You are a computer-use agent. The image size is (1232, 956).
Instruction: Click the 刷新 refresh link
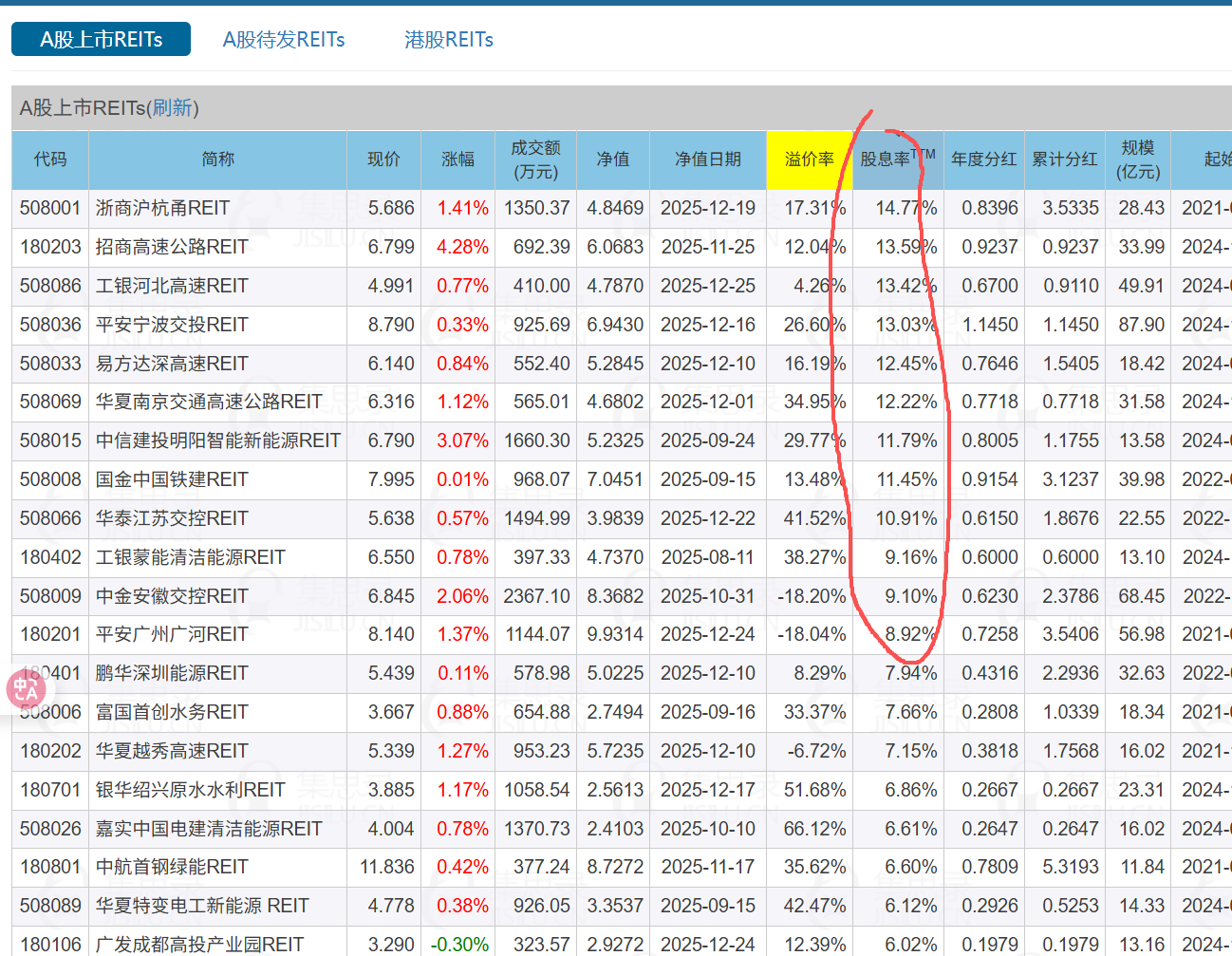click(x=173, y=108)
